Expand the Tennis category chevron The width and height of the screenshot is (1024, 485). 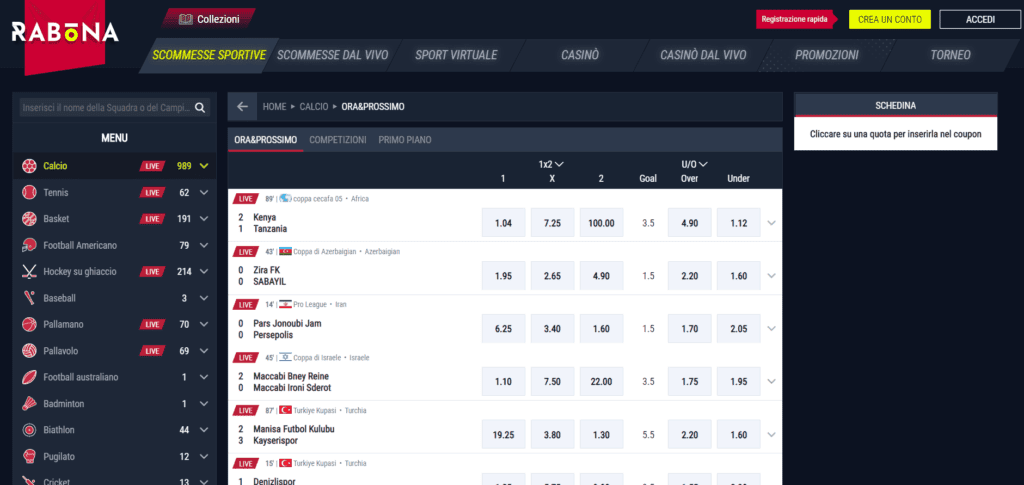[204, 193]
